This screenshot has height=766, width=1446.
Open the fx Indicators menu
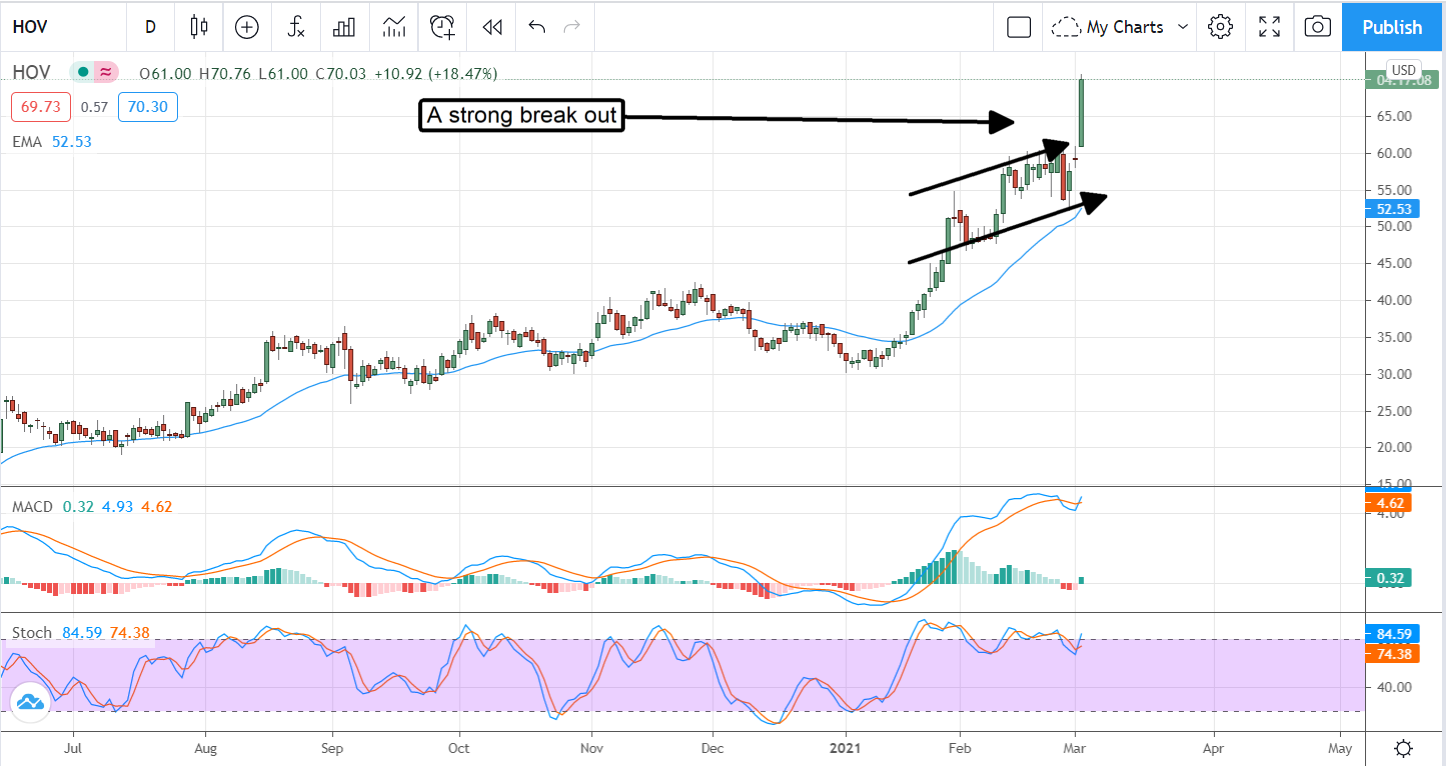coord(296,27)
